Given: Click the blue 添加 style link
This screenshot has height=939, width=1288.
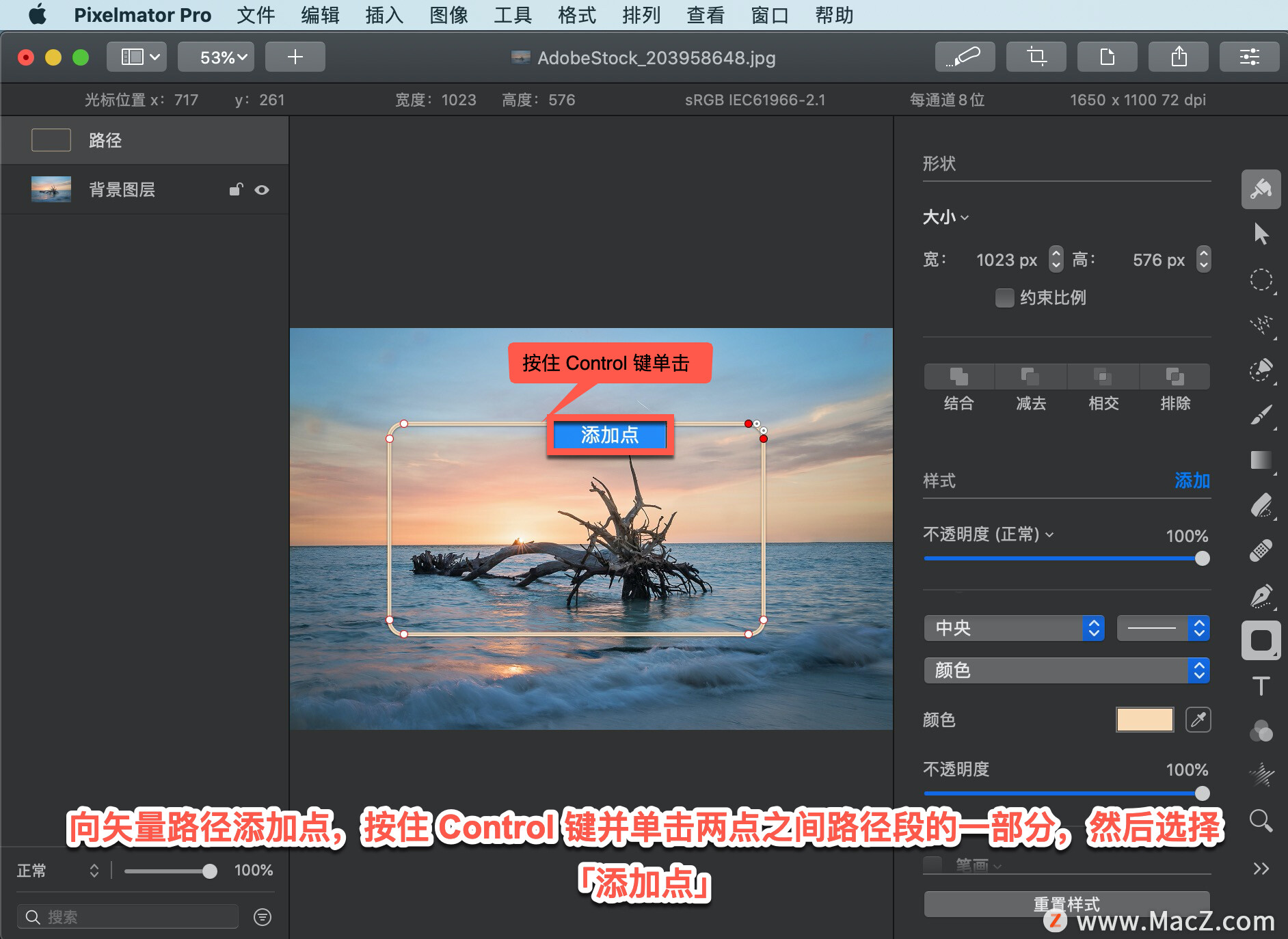Looking at the screenshot, I should click(x=1192, y=480).
